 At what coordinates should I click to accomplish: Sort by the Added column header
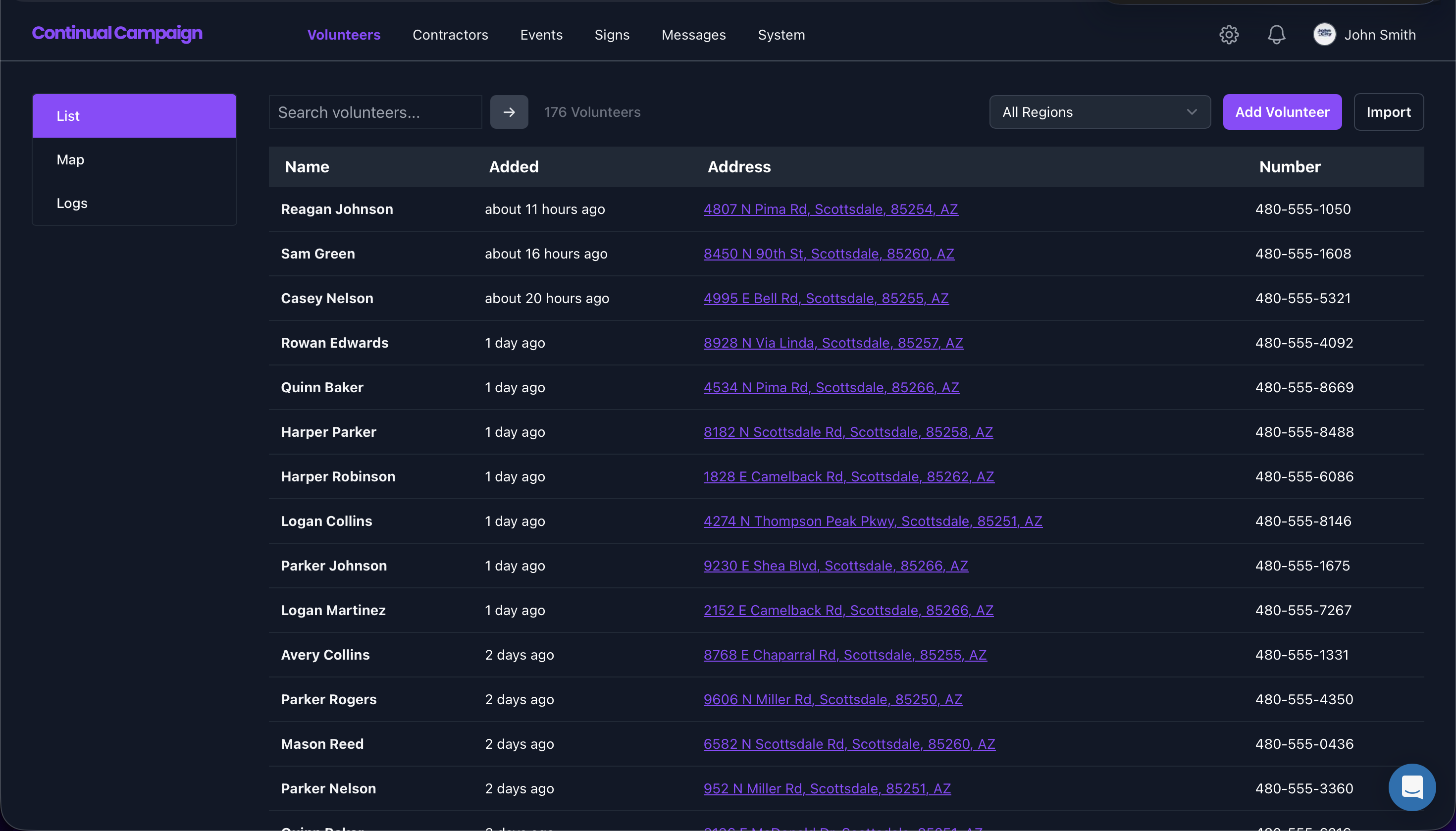[x=513, y=167]
